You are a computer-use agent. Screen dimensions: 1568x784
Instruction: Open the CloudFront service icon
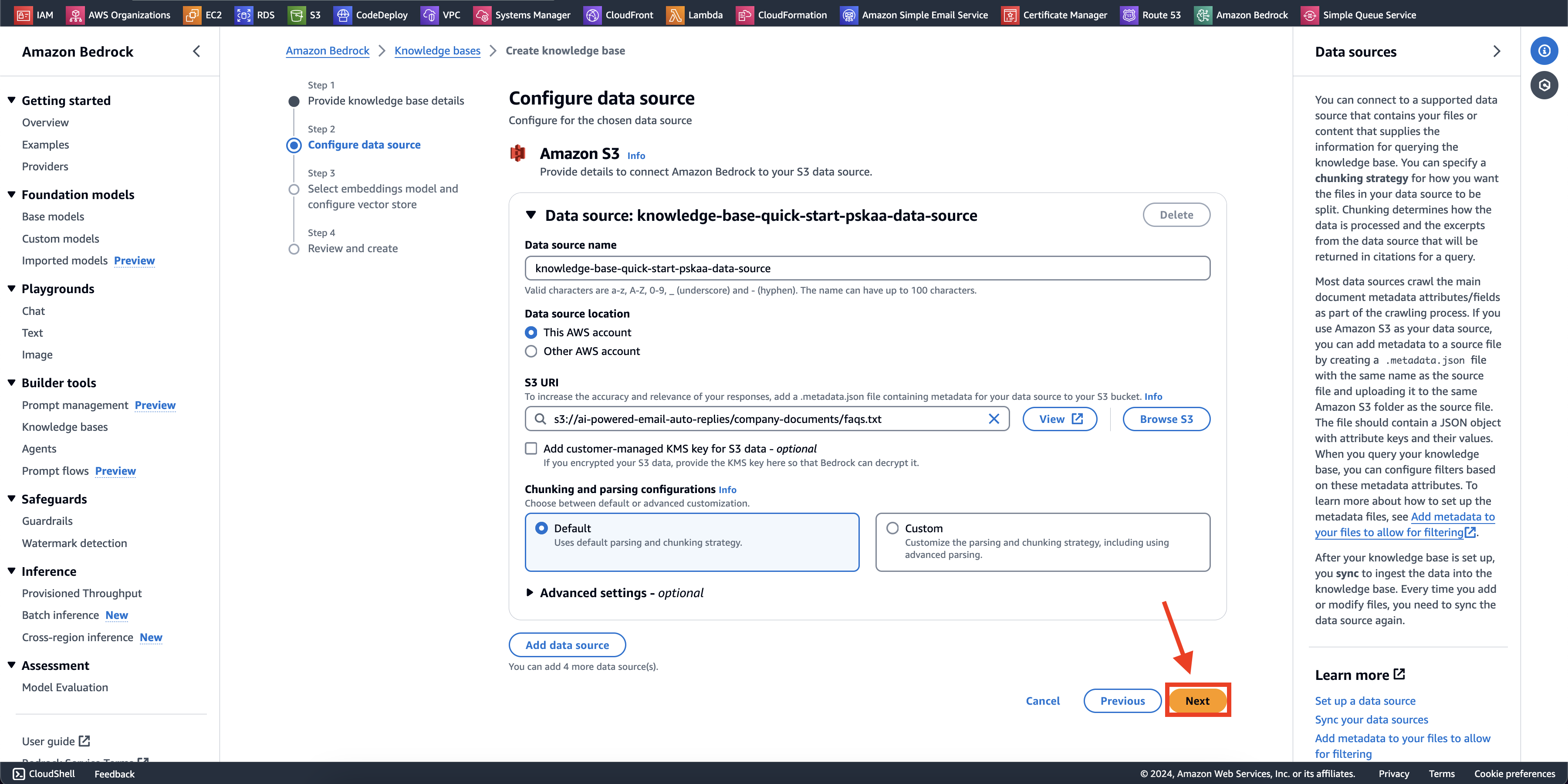tap(592, 15)
